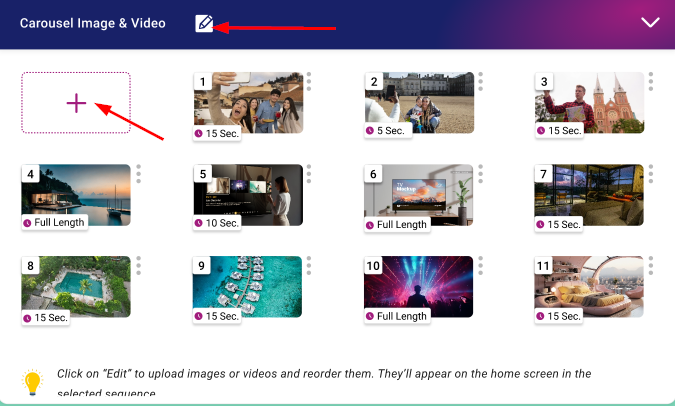Select thumbnail 10 with concert lights
Screen dimensions: 675x406
pos(418,287)
